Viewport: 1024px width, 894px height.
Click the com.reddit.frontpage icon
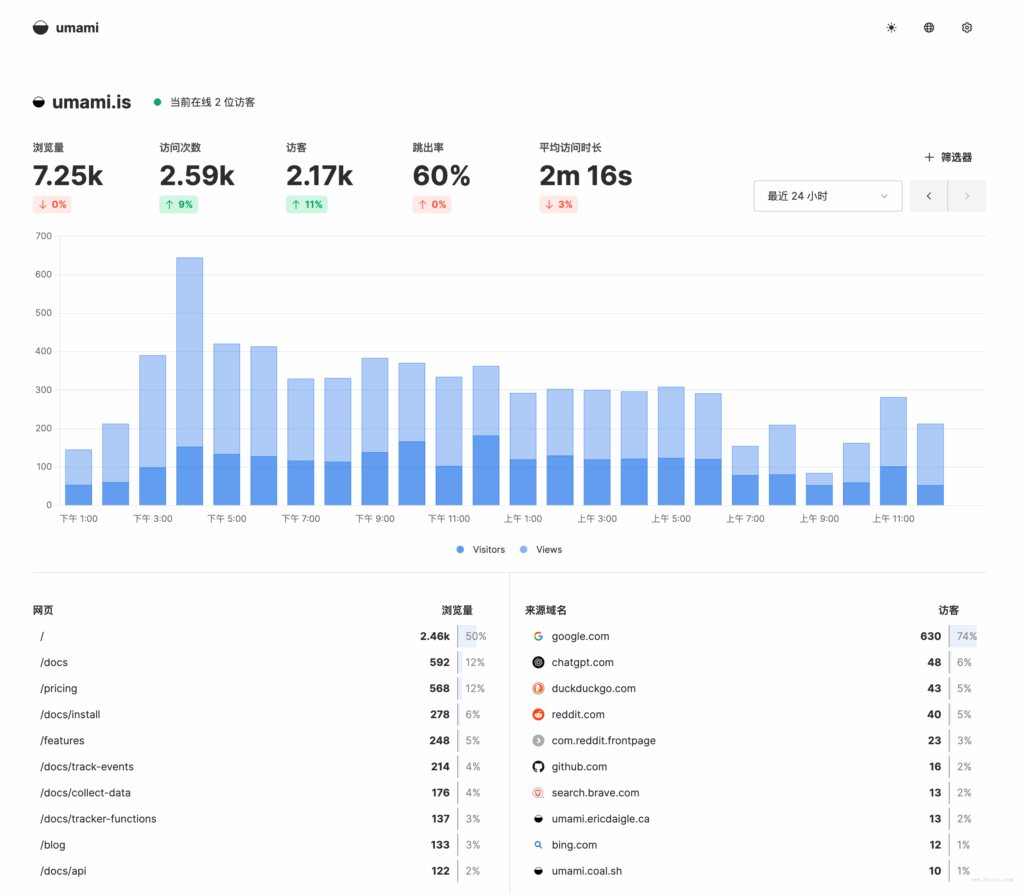pyautogui.click(x=538, y=741)
